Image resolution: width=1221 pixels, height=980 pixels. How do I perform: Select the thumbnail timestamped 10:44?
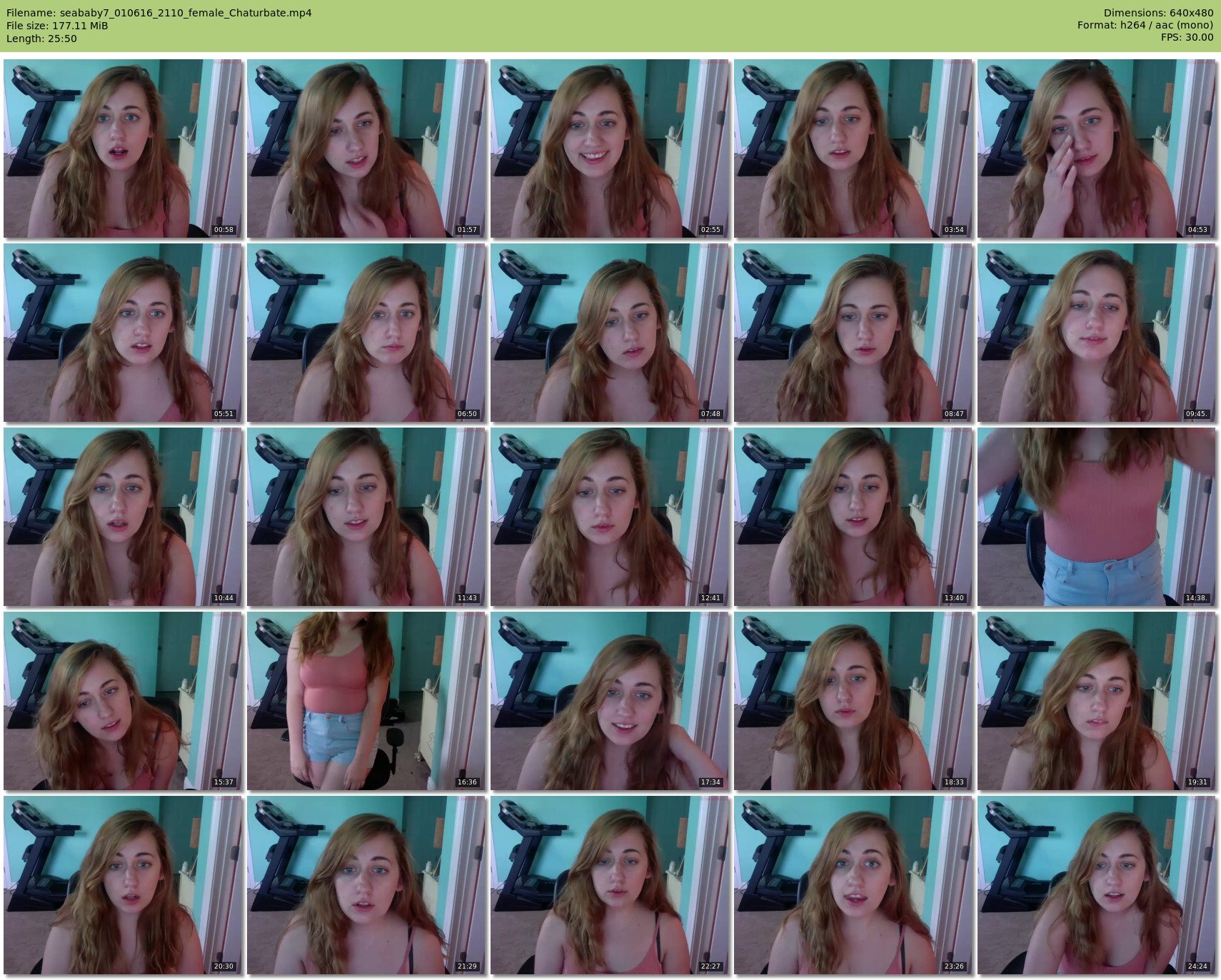[x=123, y=517]
